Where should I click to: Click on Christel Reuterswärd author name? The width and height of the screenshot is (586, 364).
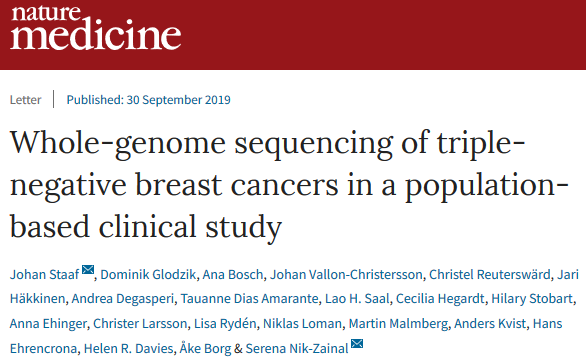click(490, 275)
